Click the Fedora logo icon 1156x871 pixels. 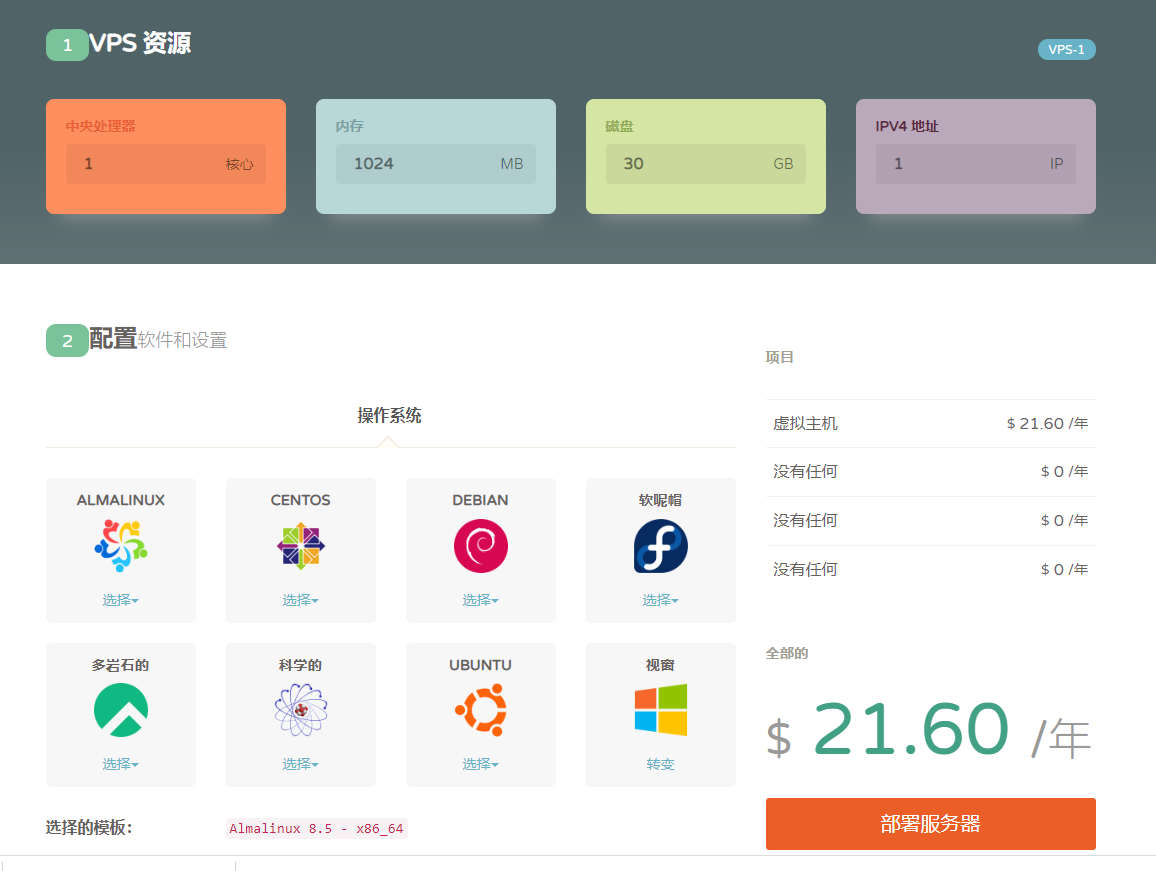661,546
